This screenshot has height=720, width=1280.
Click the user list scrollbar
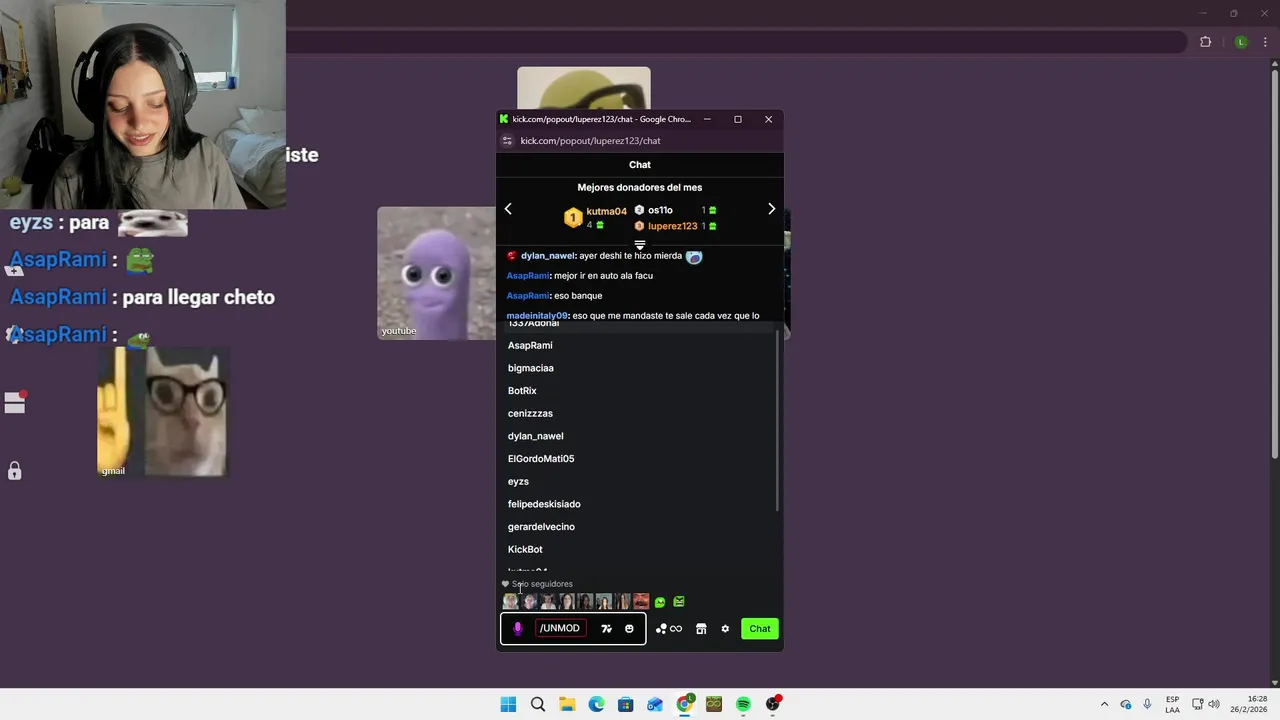point(777,420)
